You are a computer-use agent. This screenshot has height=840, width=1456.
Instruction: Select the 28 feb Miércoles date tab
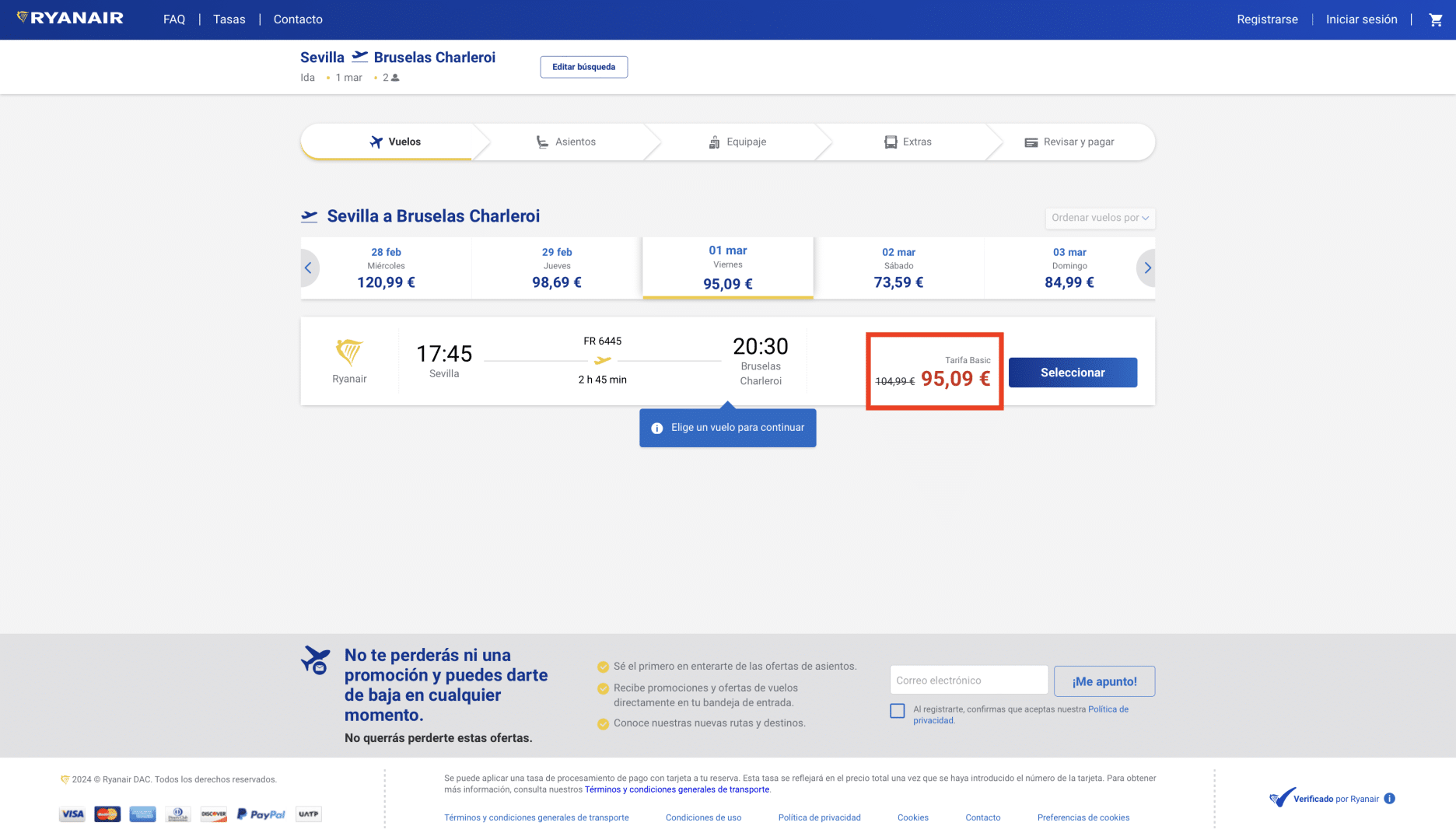point(387,268)
